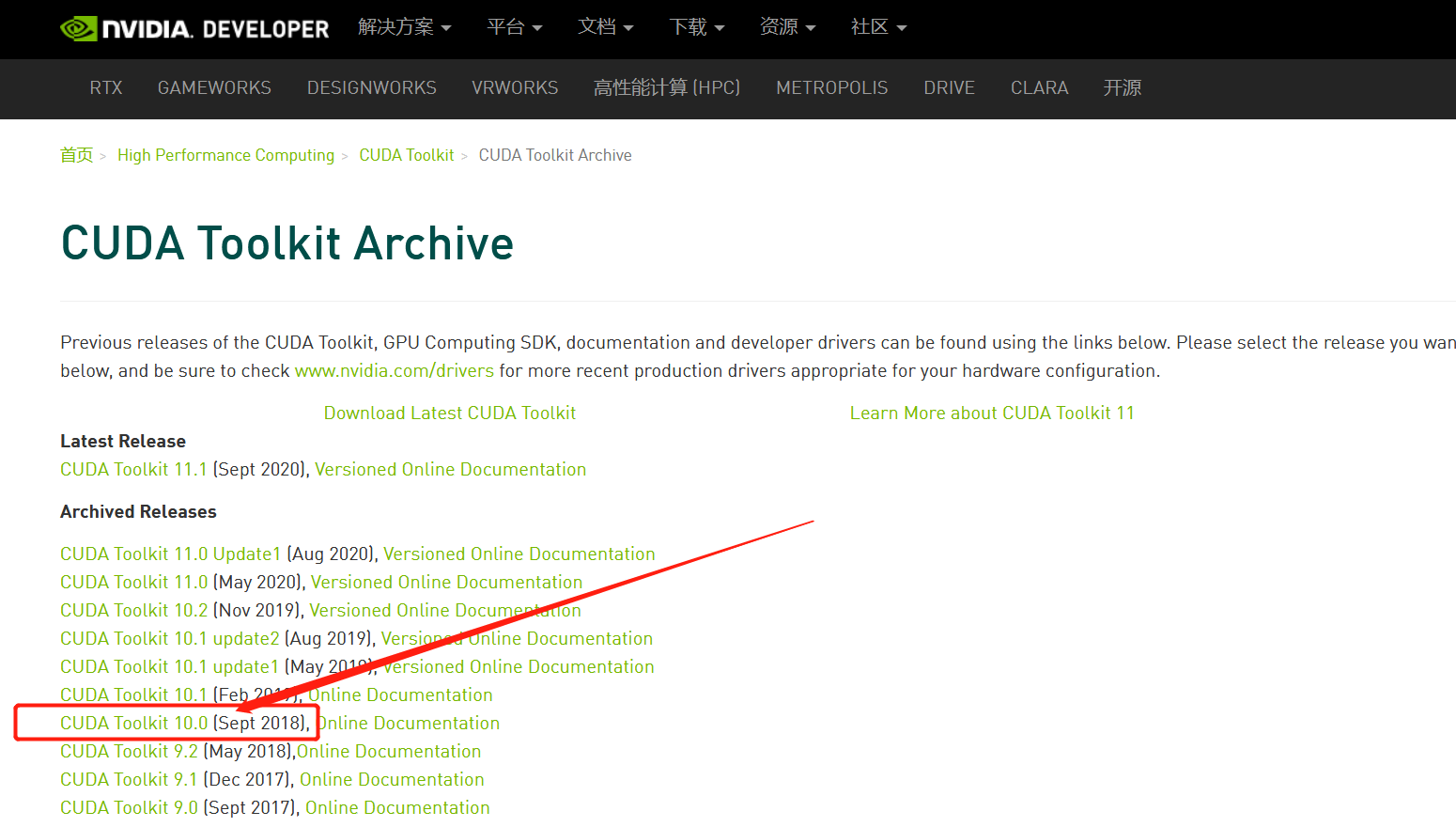Open CUDA Toolkit 9.1 link
Image resolution: width=1456 pixels, height=827 pixels.
(129, 779)
